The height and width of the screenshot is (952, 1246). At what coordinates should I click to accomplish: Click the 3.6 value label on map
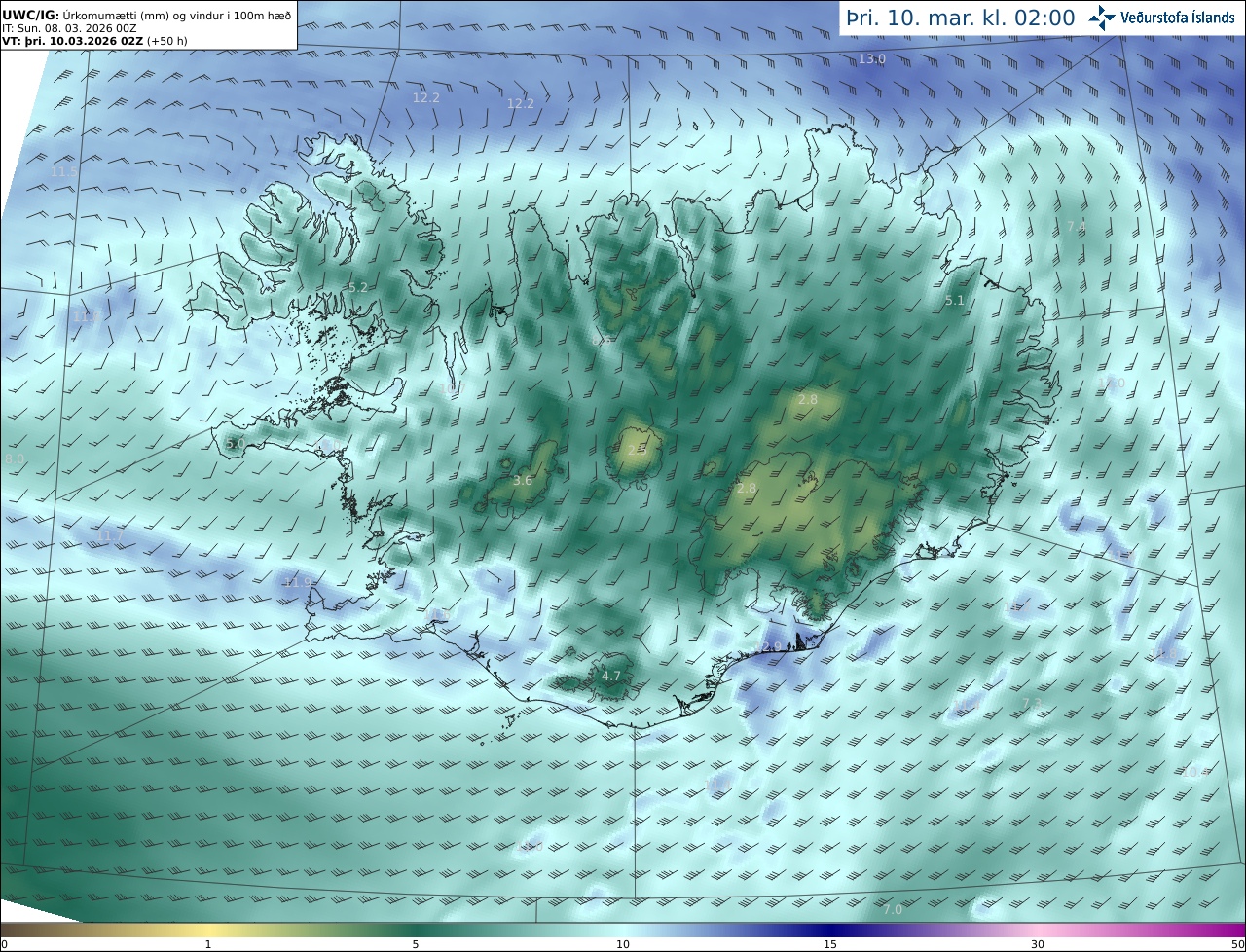coord(523,481)
